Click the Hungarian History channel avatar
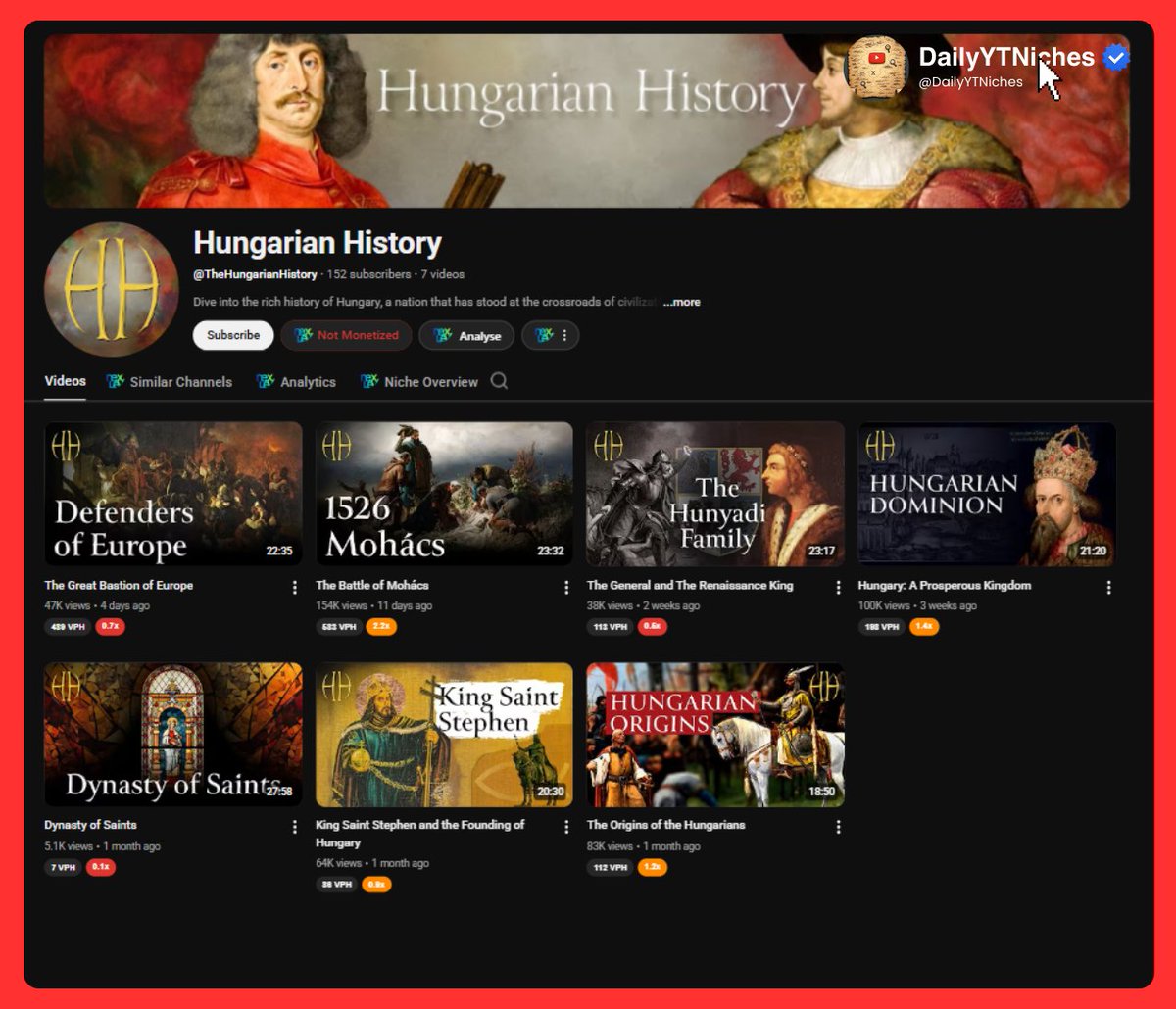Image resolution: width=1176 pixels, height=1009 pixels. (111, 289)
